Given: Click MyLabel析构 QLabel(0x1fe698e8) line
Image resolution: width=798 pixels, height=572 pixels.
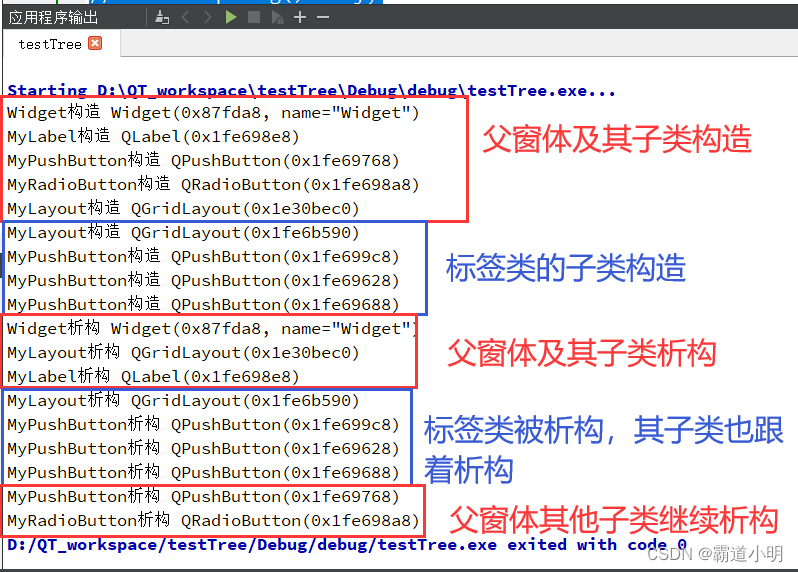Looking at the screenshot, I should 153,376.
